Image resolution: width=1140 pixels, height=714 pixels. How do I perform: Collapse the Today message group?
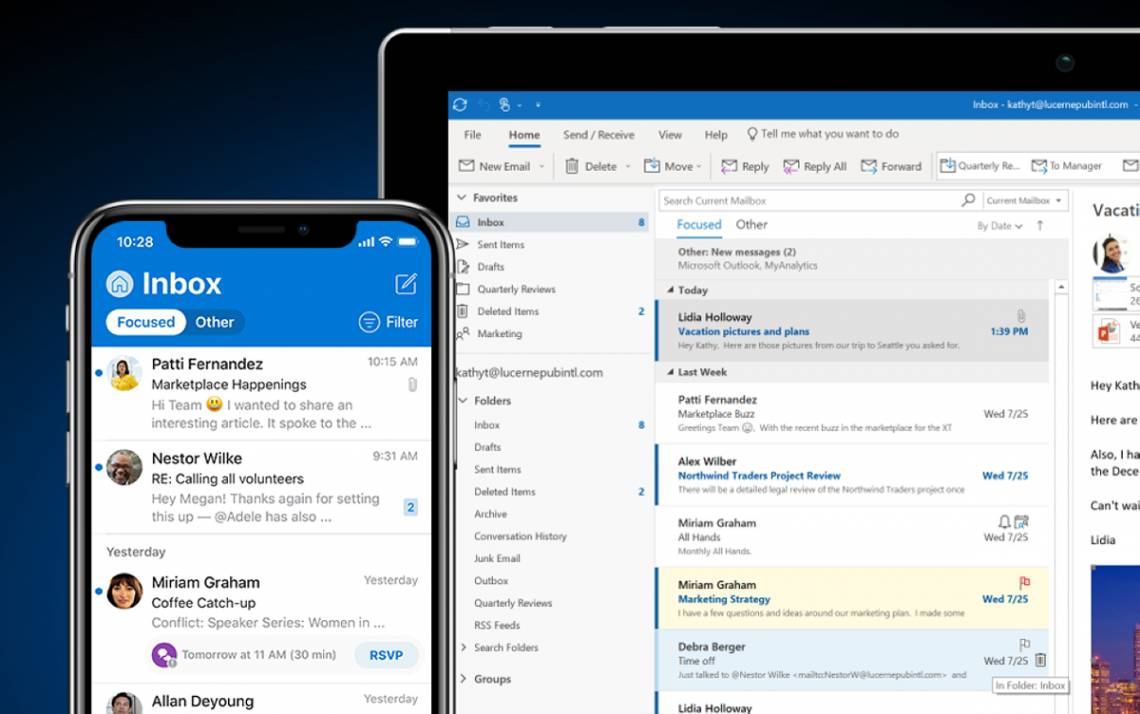tap(670, 290)
